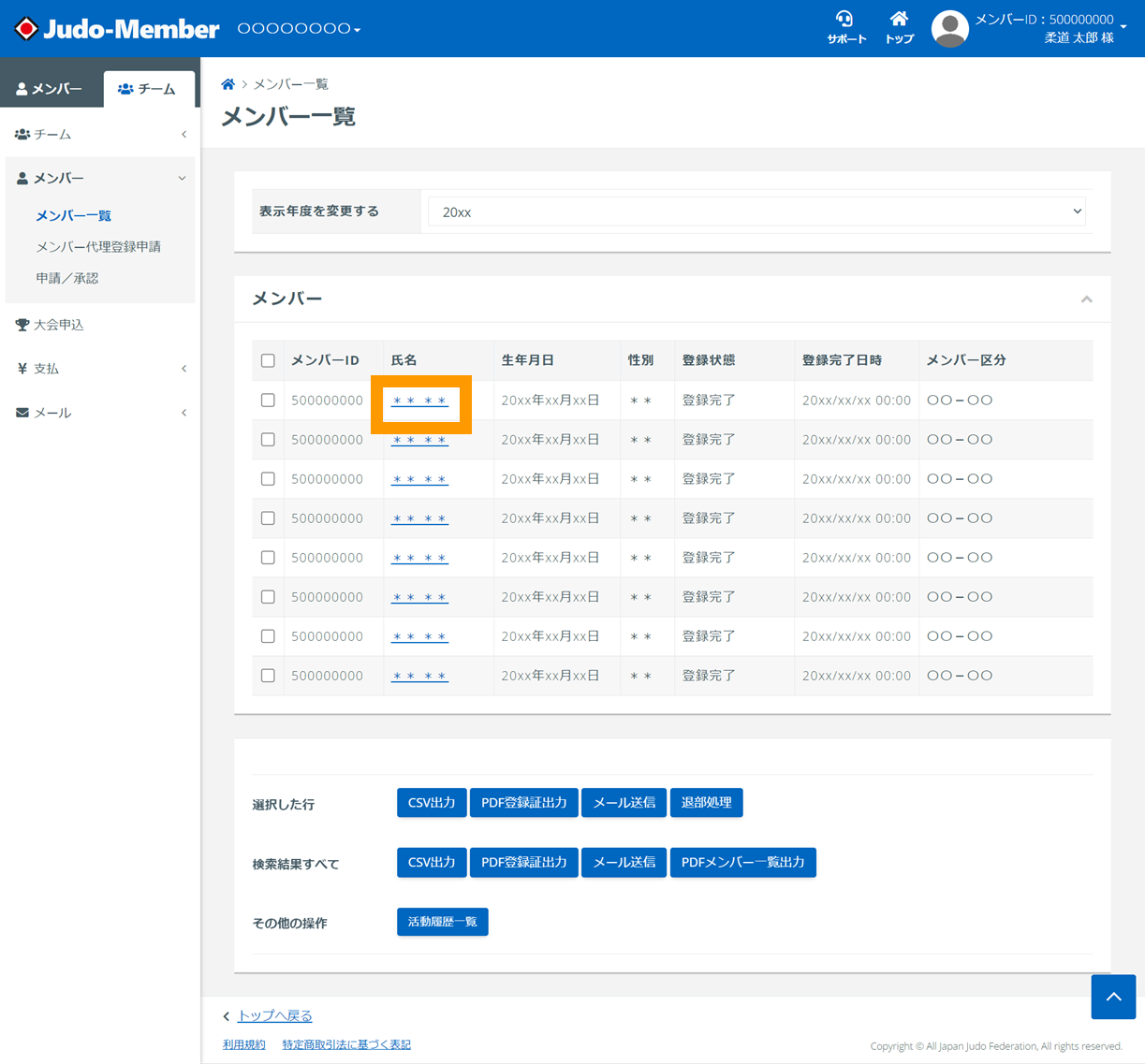Open the second row's ＊＊＊＊ name link
This screenshot has height=1064, width=1145.
pos(419,440)
